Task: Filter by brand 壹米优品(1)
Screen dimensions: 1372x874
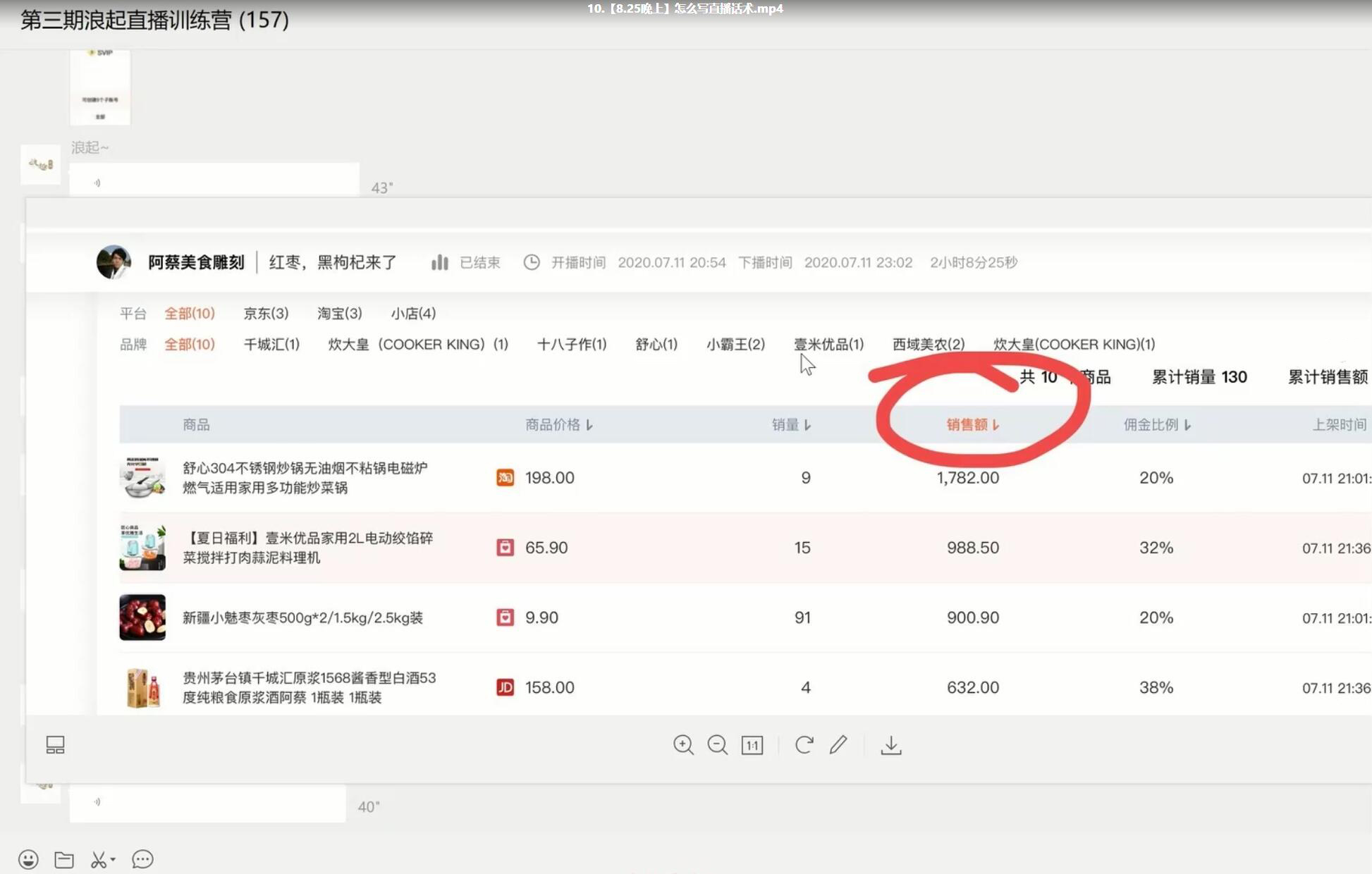Action: pyautogui.click(x=828, y=344)
